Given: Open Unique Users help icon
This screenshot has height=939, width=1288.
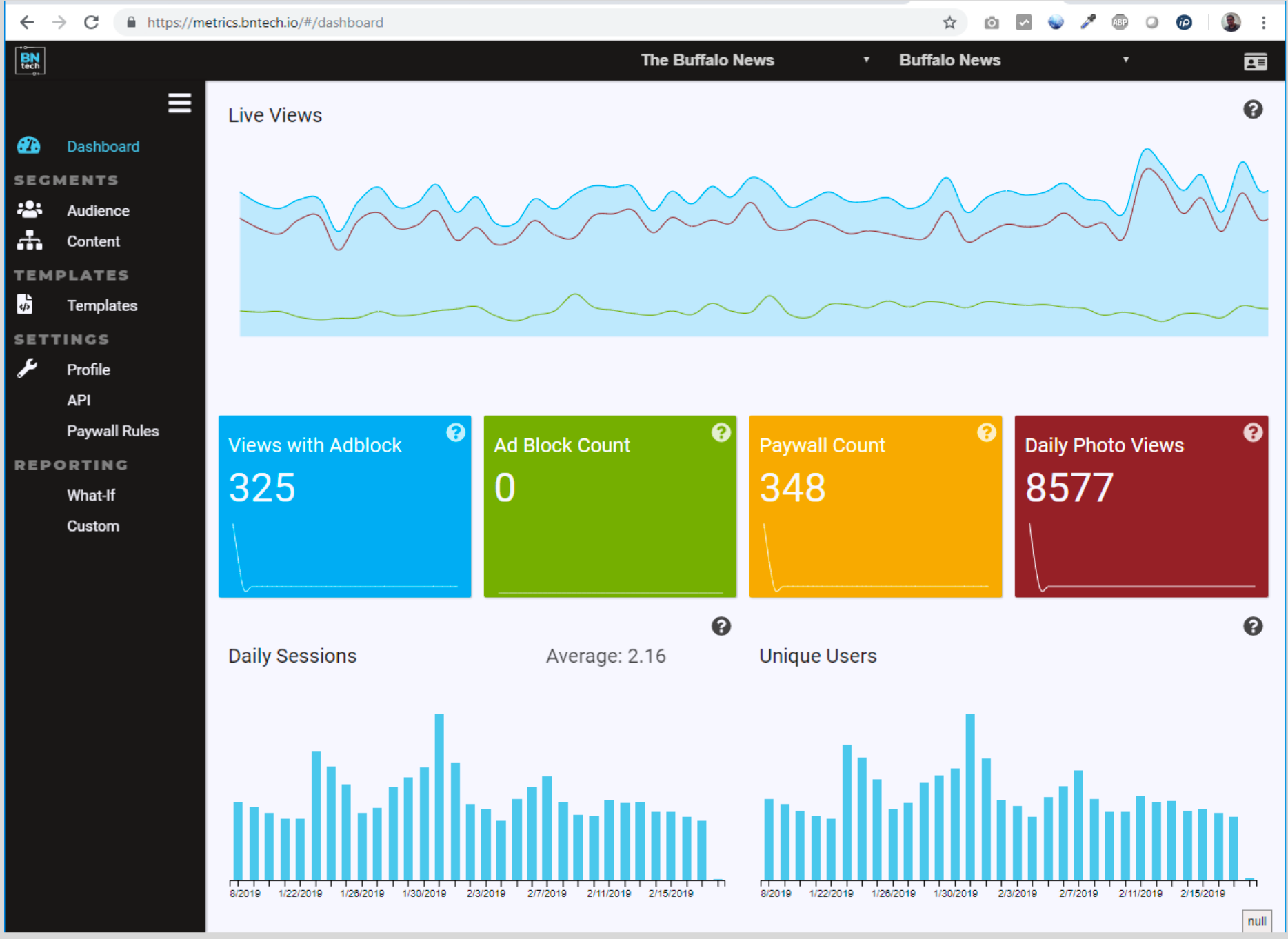Looking at the screenshot, I should click(x=1252, y=626).
